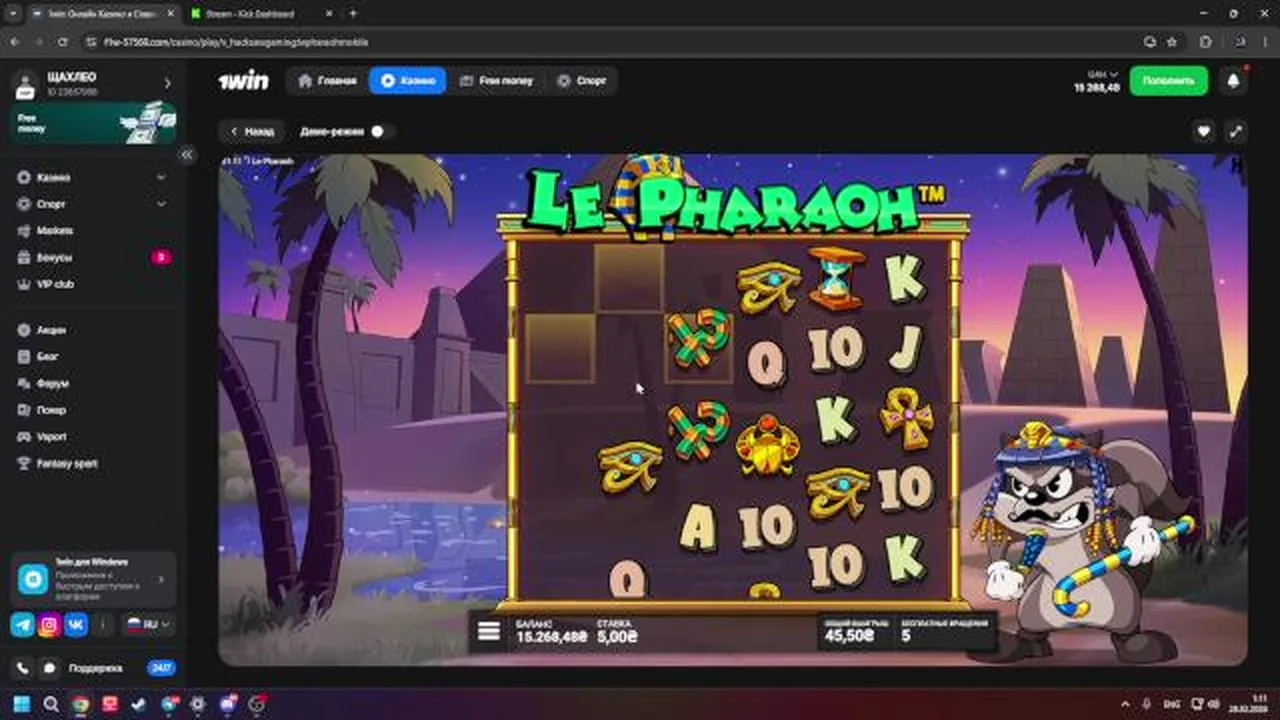The width and height of the screenshot is (1280, 720).
Task: Bookmark this page with the star icon
Action: (1172, 42)
